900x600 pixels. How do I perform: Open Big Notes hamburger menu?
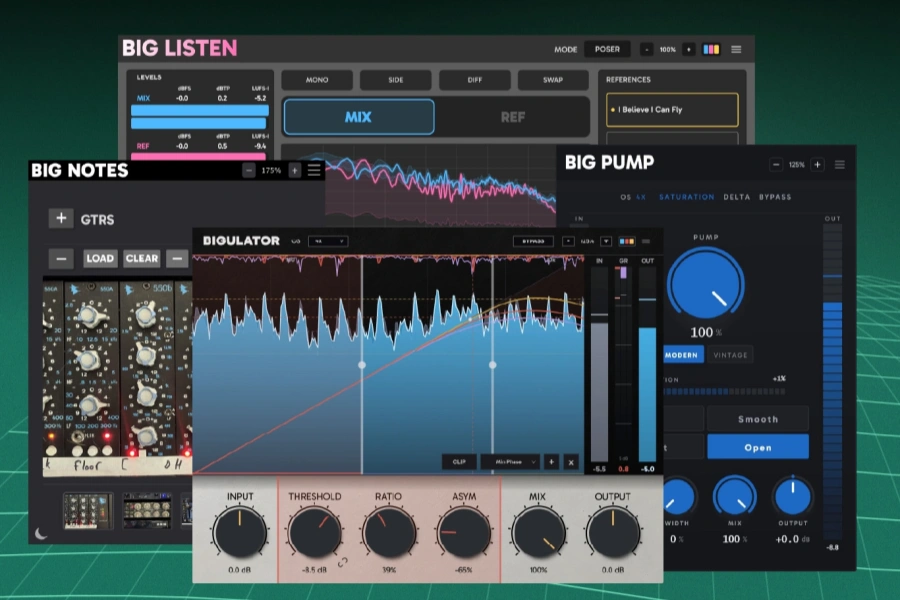point(314,171)
